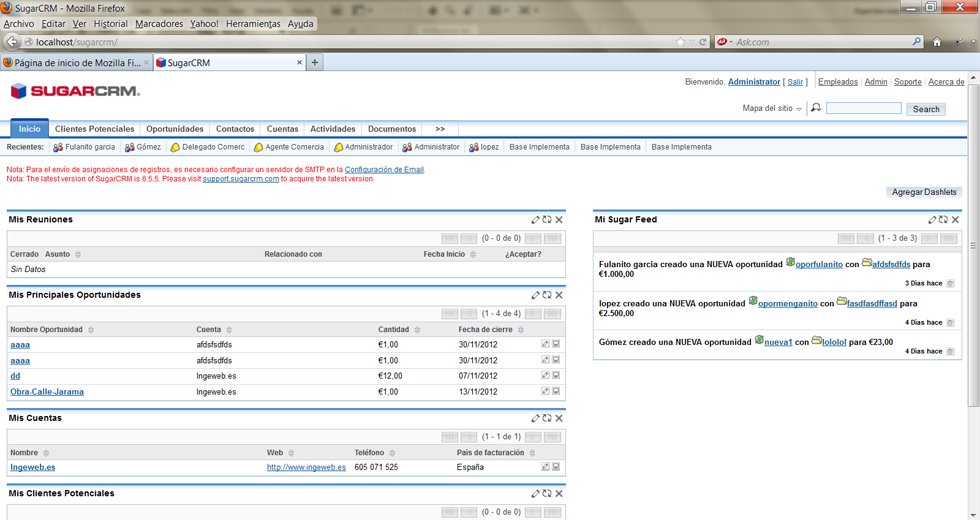
Task: Click the SugarCRM logo
Action: pos(75,91)
